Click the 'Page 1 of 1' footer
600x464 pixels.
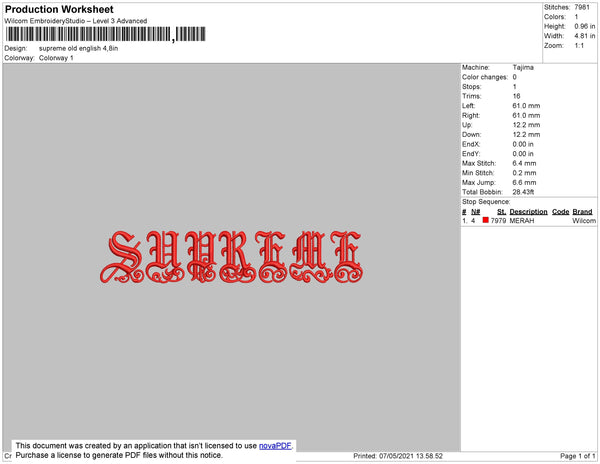(x=578, y=456)
